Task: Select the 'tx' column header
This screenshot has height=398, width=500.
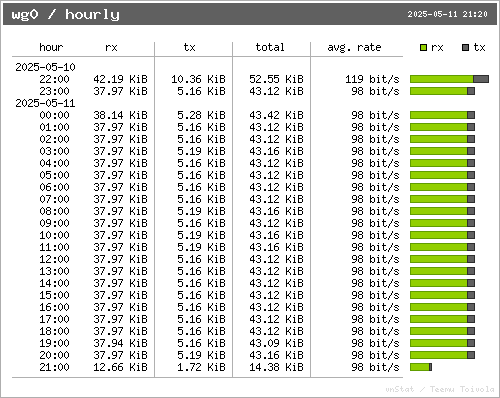Action: (x=189, y=47)
